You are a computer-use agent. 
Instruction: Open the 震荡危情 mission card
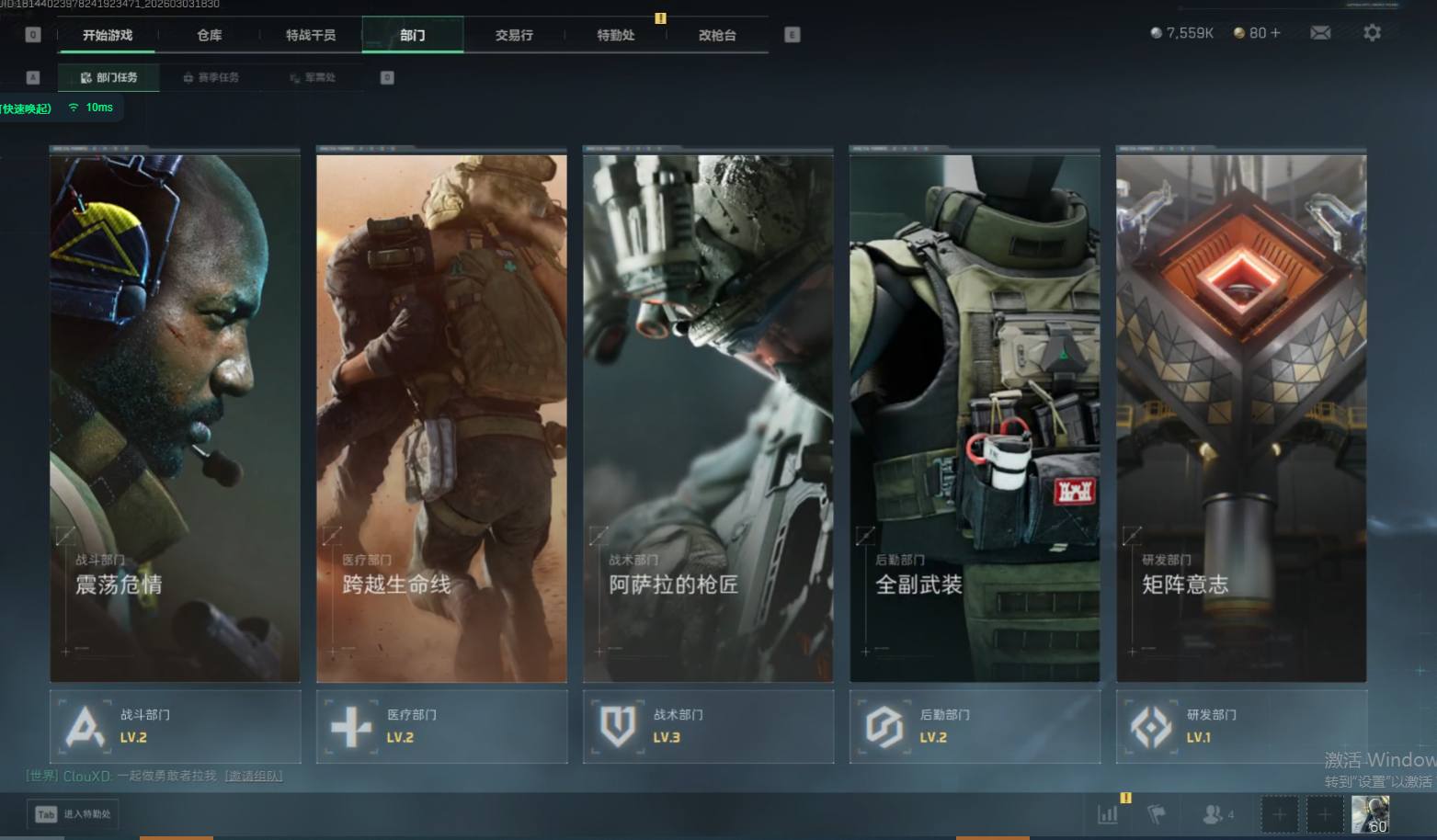(175, 414)
